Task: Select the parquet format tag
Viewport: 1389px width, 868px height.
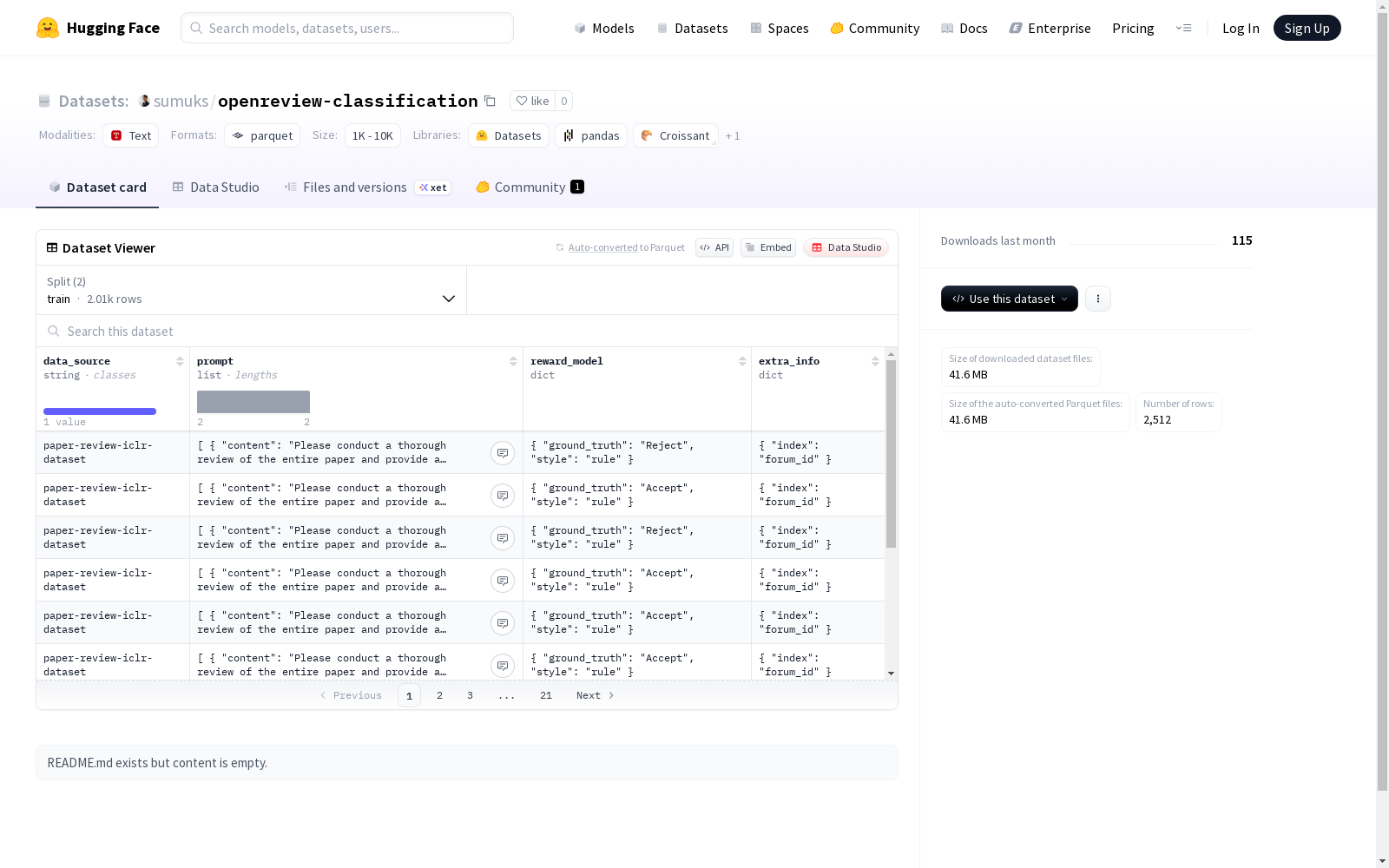Action: [262, 135]
